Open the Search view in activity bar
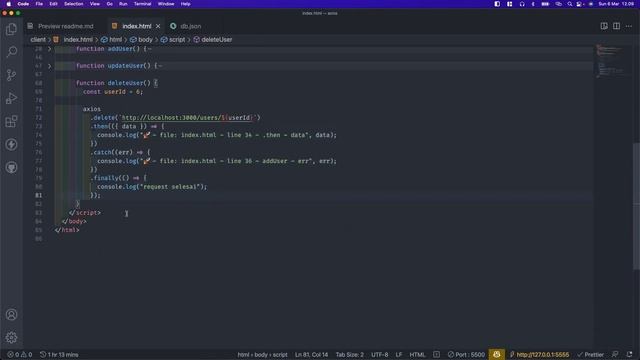 [11, 52]
